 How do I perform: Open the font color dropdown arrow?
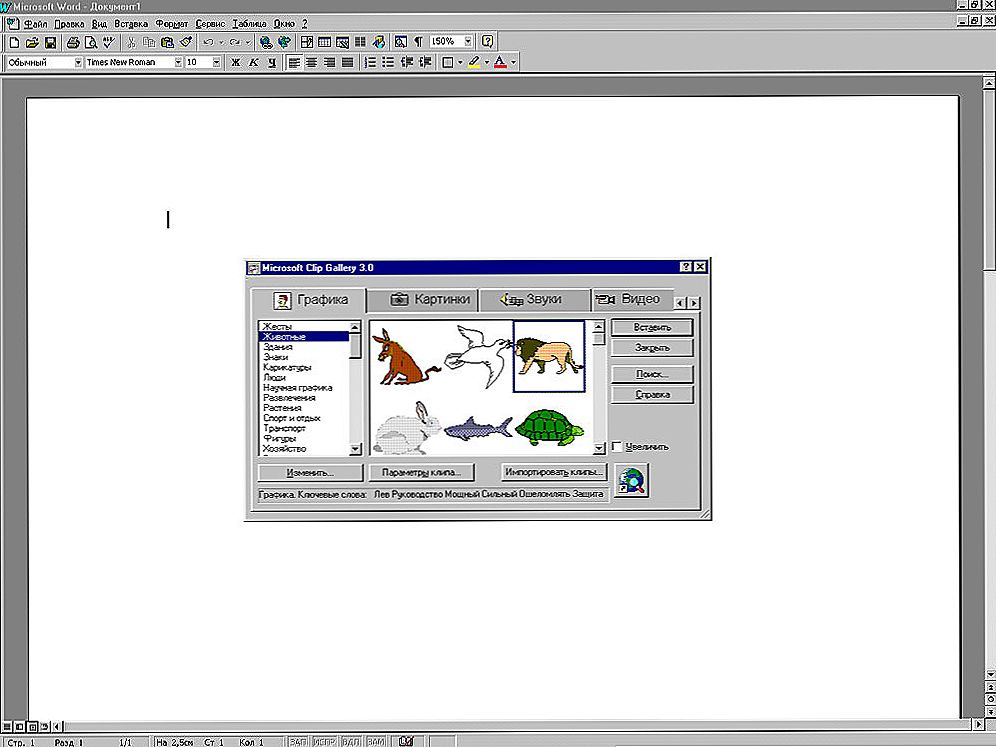513,62
